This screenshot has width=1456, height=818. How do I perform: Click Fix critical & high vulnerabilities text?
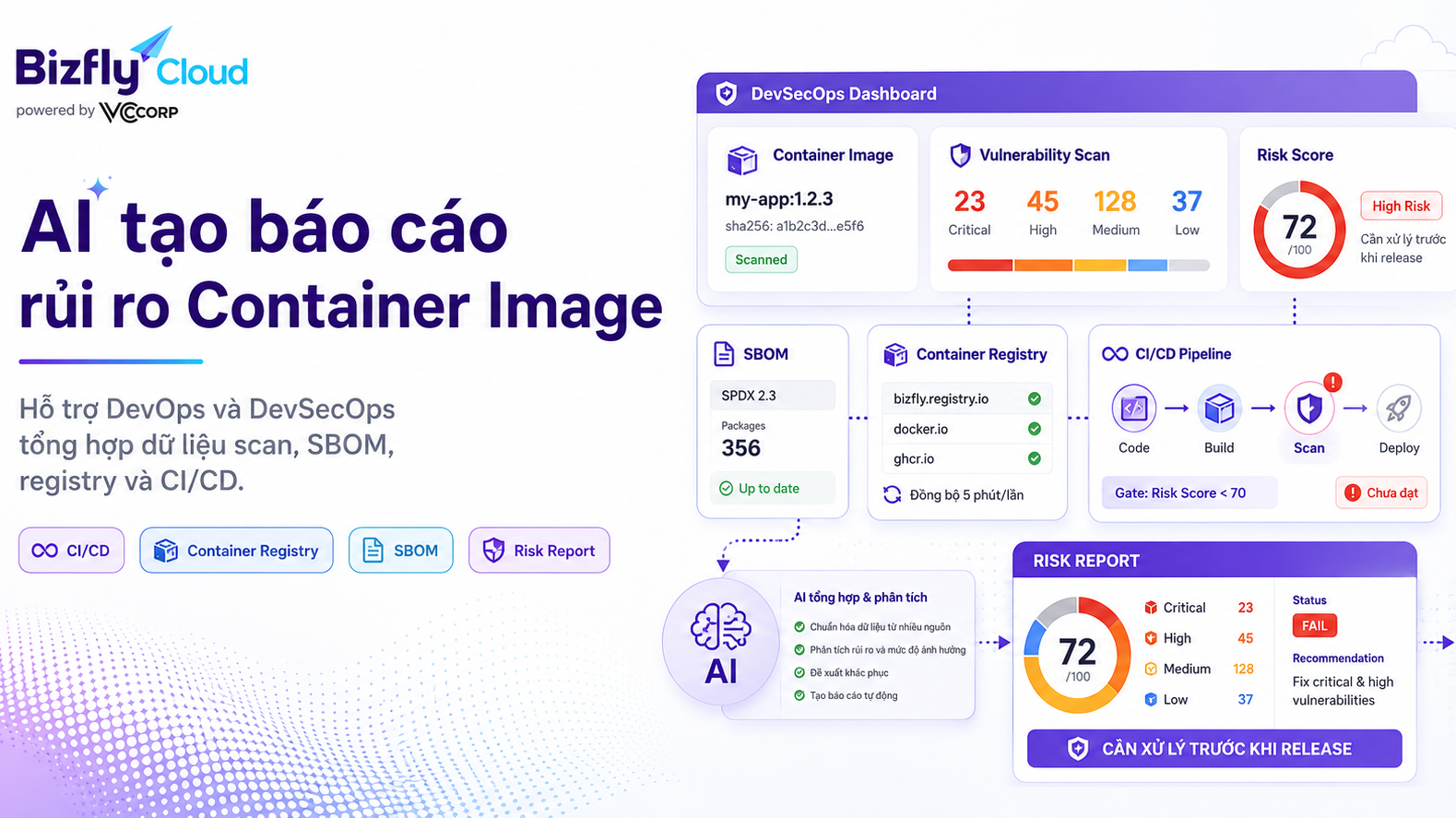pos(1343,691)
